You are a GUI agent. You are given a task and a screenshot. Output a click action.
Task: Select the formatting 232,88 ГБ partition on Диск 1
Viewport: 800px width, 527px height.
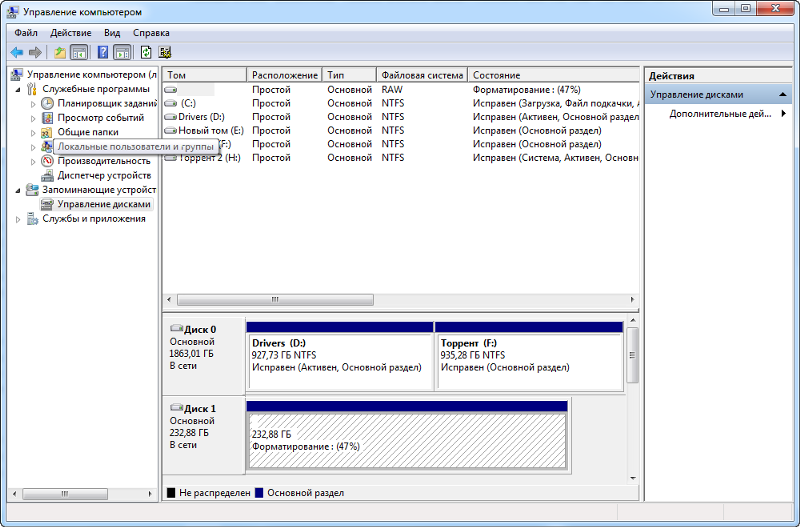click(x=407, y=436)
